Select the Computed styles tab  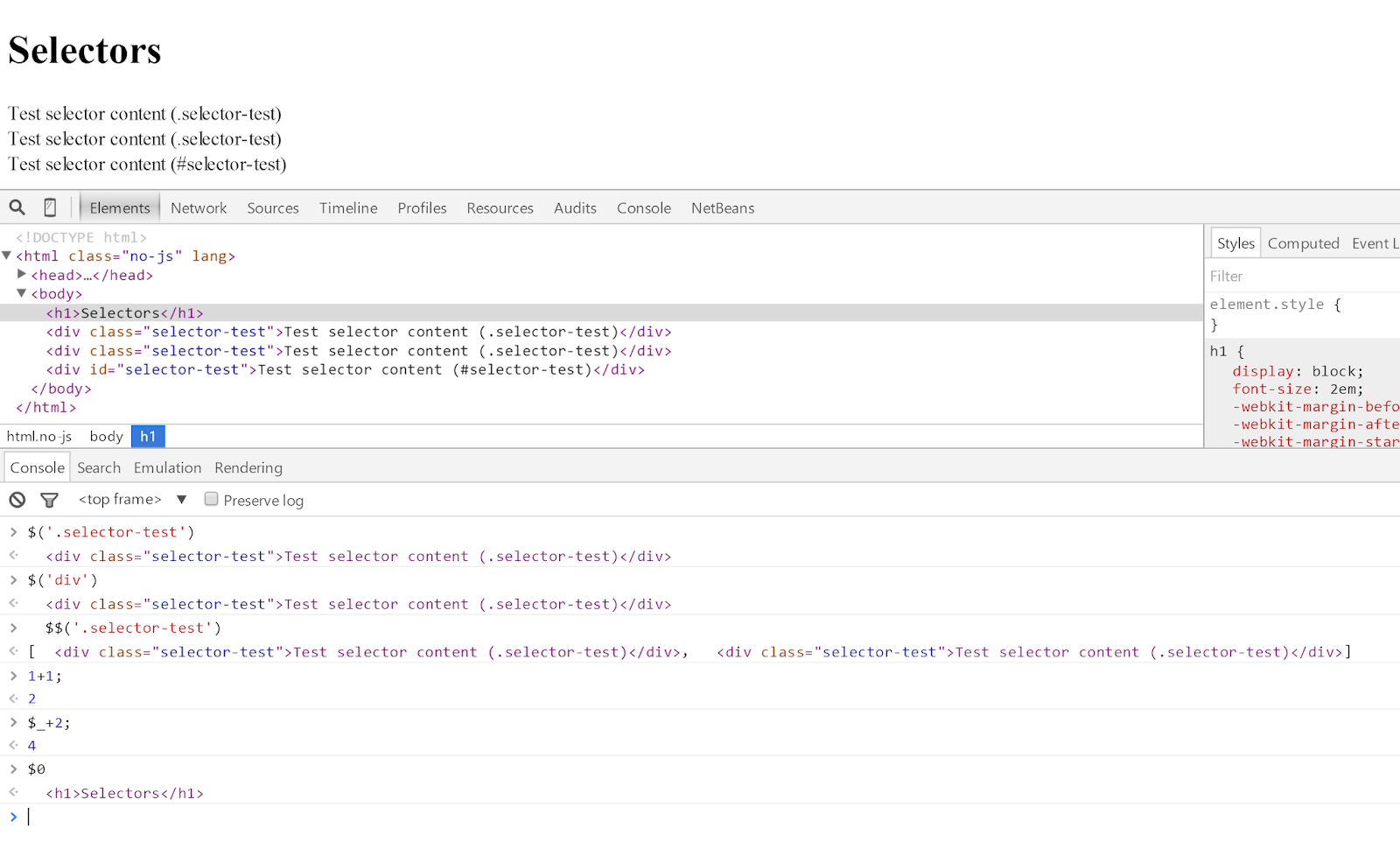[x=1303, y=243]
